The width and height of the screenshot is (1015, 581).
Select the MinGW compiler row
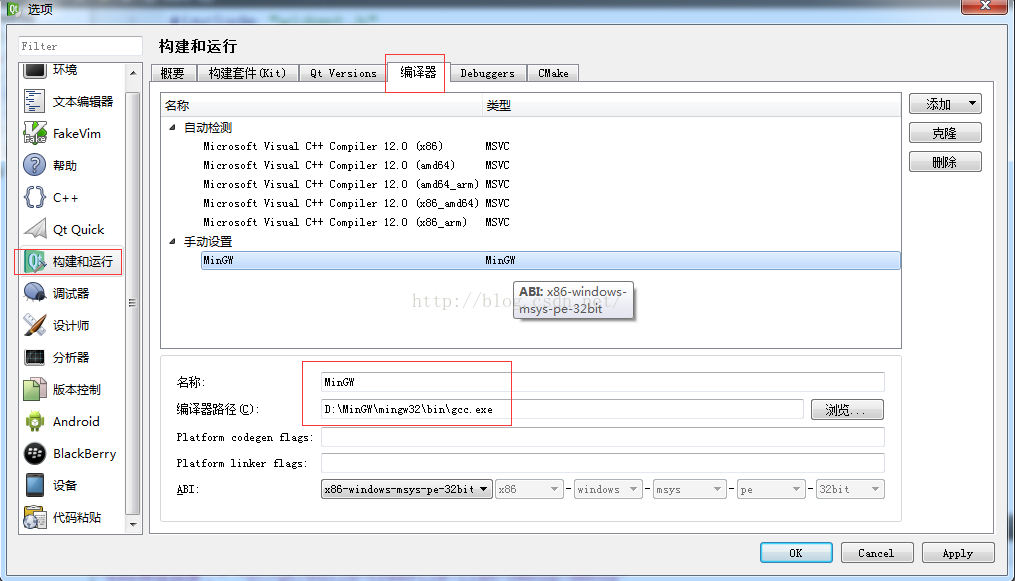550,260
